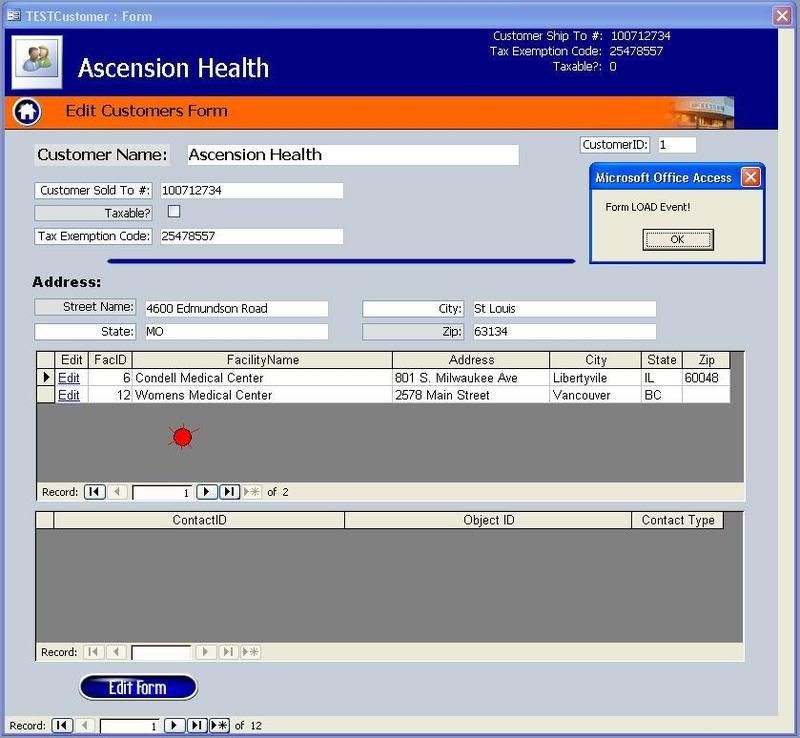Click the State column header in facility grid
Screen dimensions: 800x738
(x=662, y=360)
